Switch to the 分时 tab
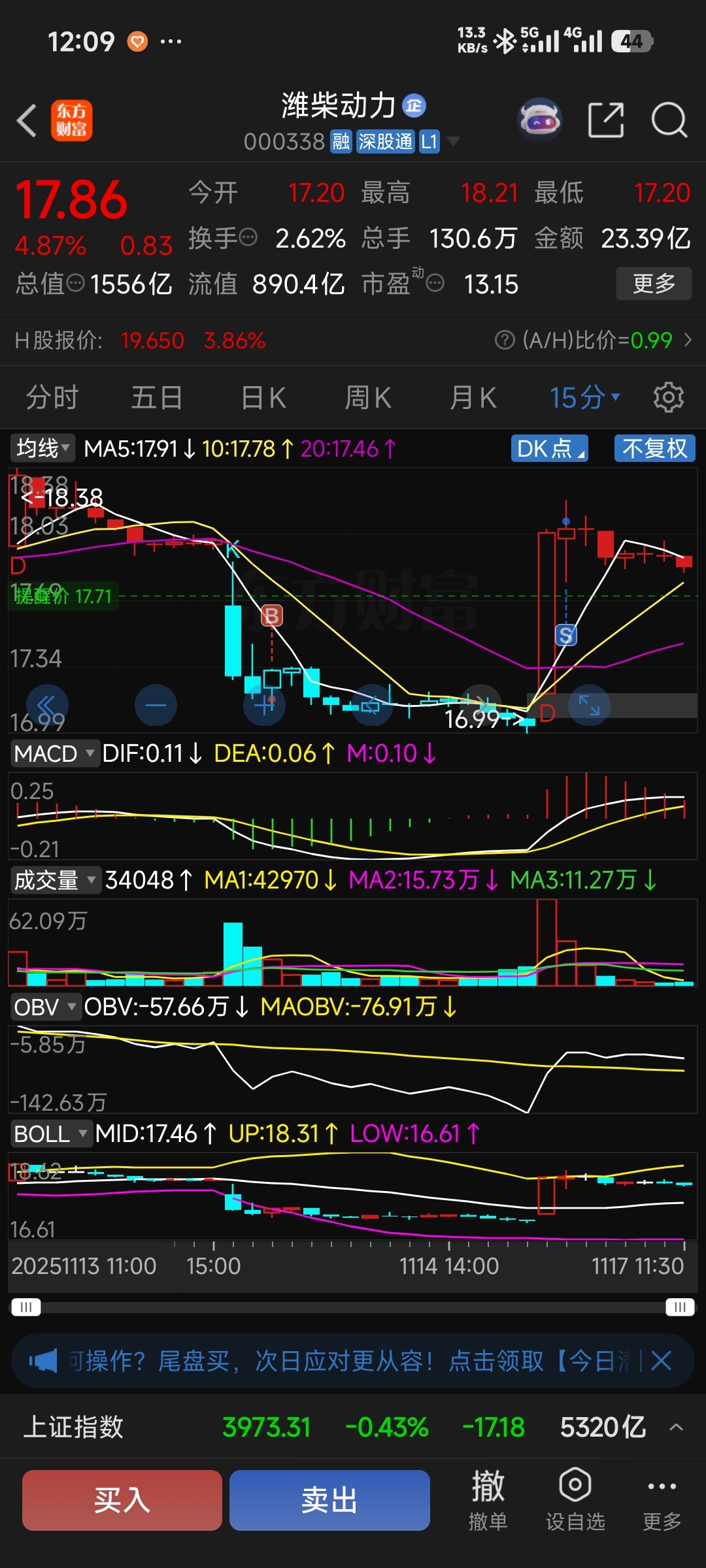 tap(52, 397)
